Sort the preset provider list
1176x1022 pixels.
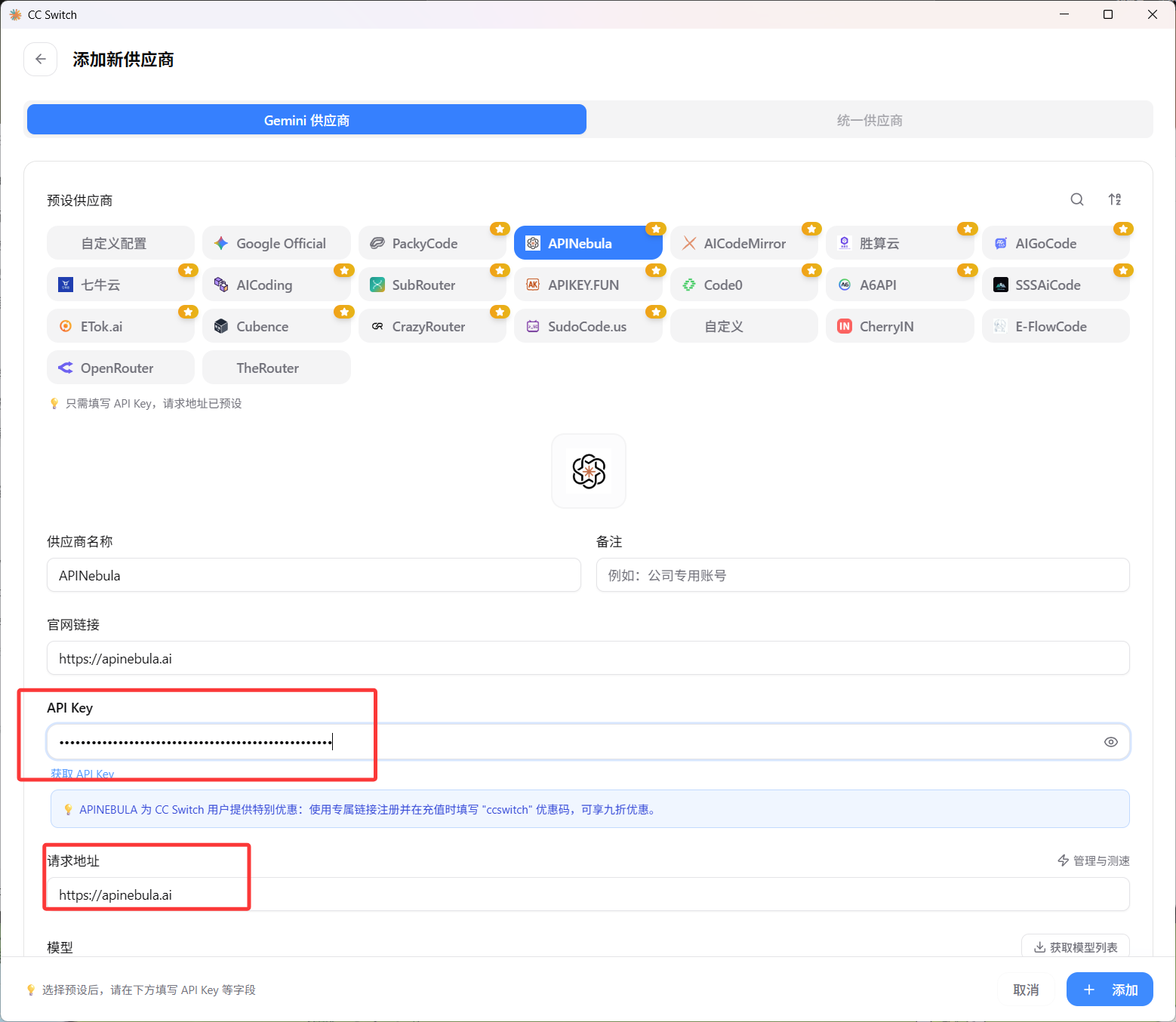tap(1115, 199)
